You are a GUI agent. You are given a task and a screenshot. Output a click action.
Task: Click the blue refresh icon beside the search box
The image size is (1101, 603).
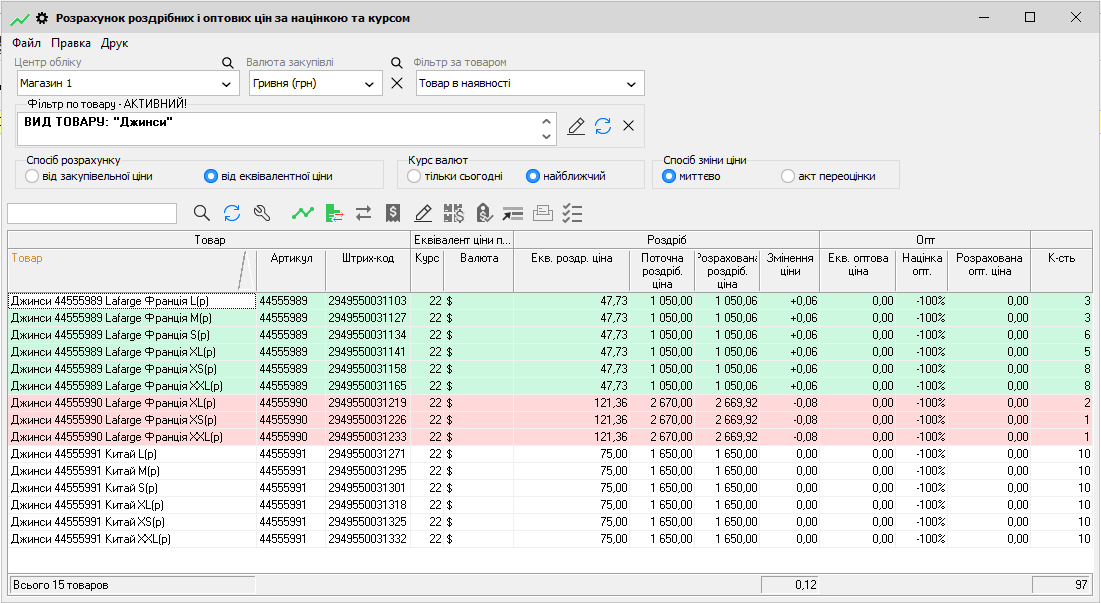click(x=232, y=213)
